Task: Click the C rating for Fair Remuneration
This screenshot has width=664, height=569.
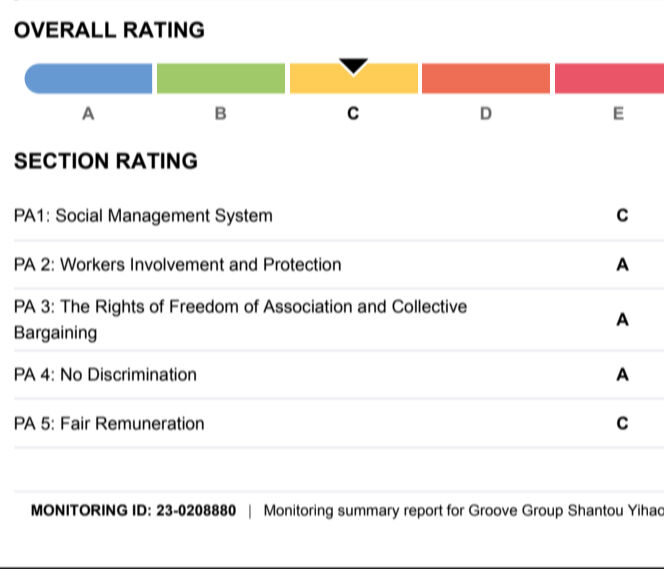Action: point(622,424)
